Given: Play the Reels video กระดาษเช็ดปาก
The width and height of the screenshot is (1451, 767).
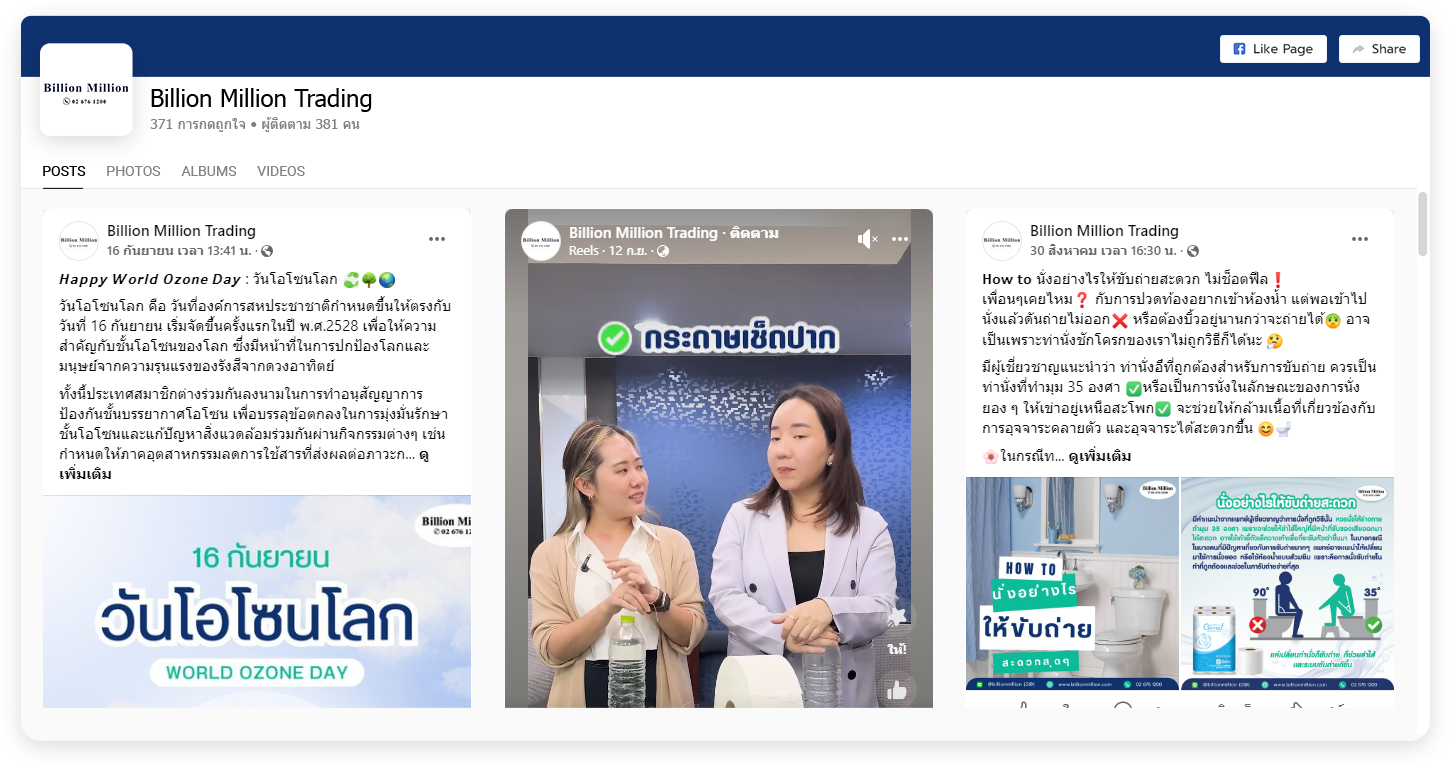Looking at the screenshot, I should (719, 458).
